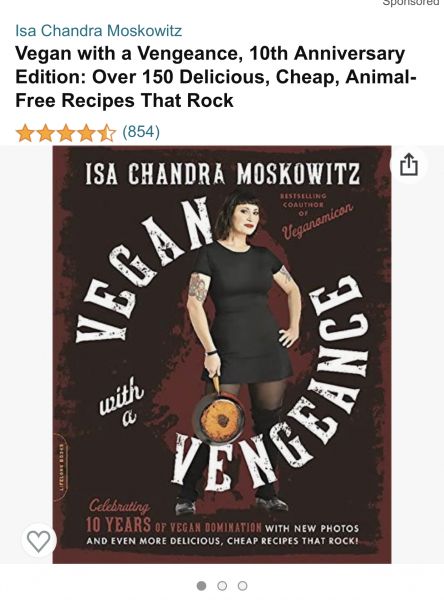Open Isa Chandra Moskowitz author link
The image size is (444, 600).
[98, 31]
